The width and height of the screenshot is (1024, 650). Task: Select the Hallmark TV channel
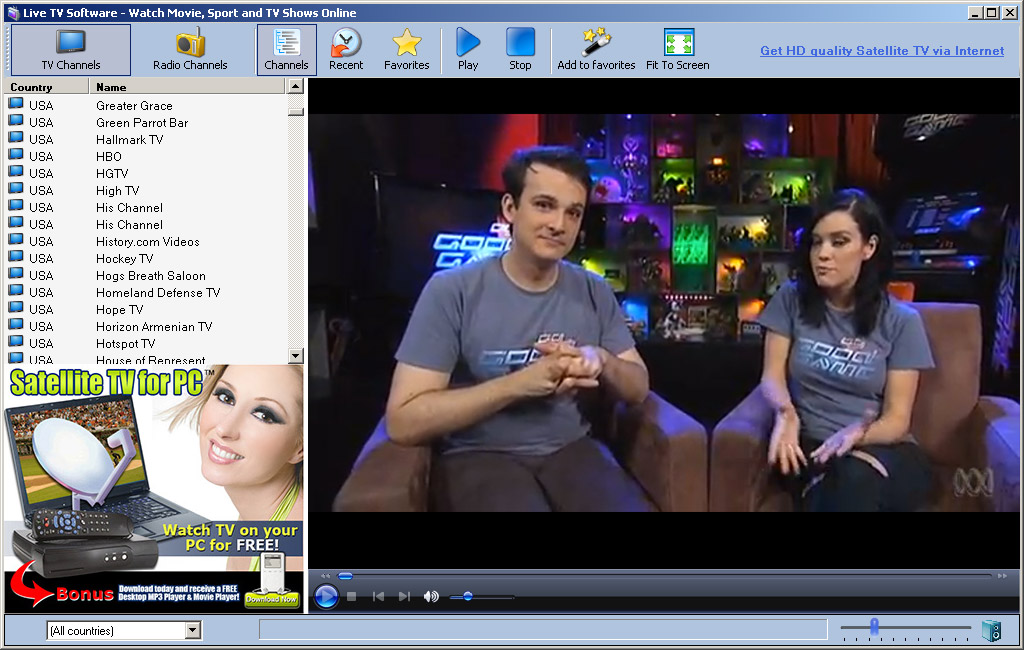129,140
